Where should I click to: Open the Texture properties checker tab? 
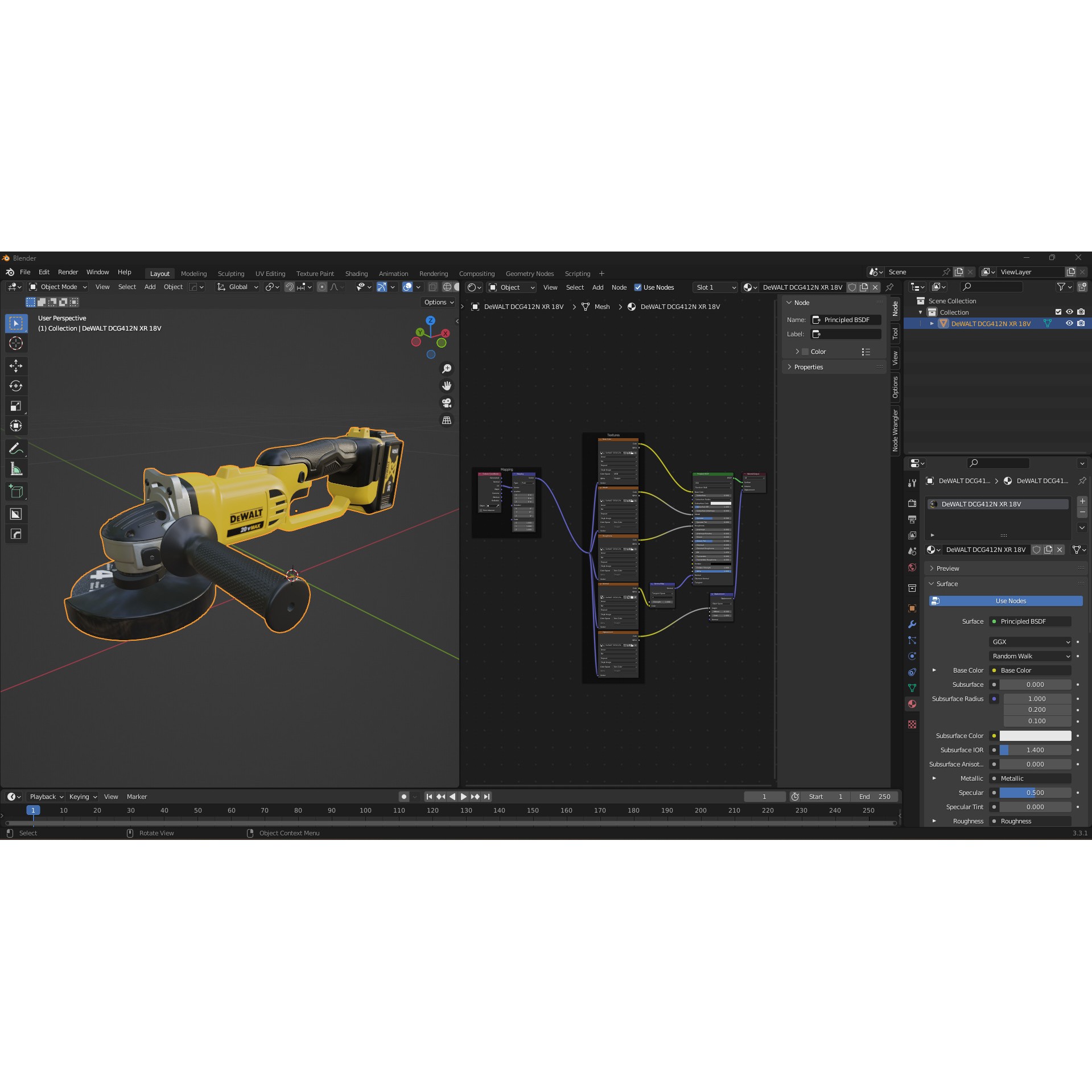[x=912, y=724]
